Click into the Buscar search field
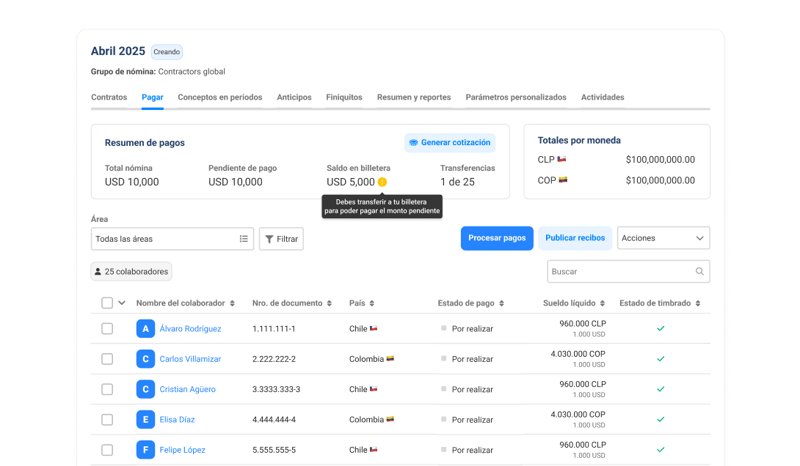The image size is (800, 466). 629,272
